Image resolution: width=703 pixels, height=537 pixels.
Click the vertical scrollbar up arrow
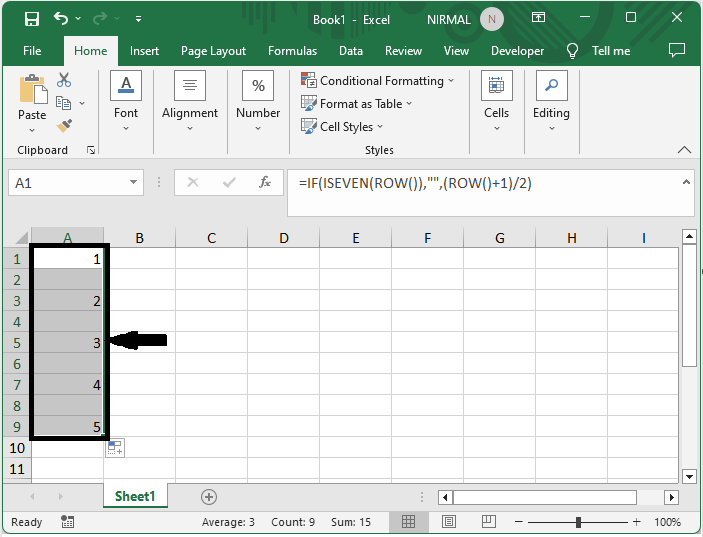point(689,236)
